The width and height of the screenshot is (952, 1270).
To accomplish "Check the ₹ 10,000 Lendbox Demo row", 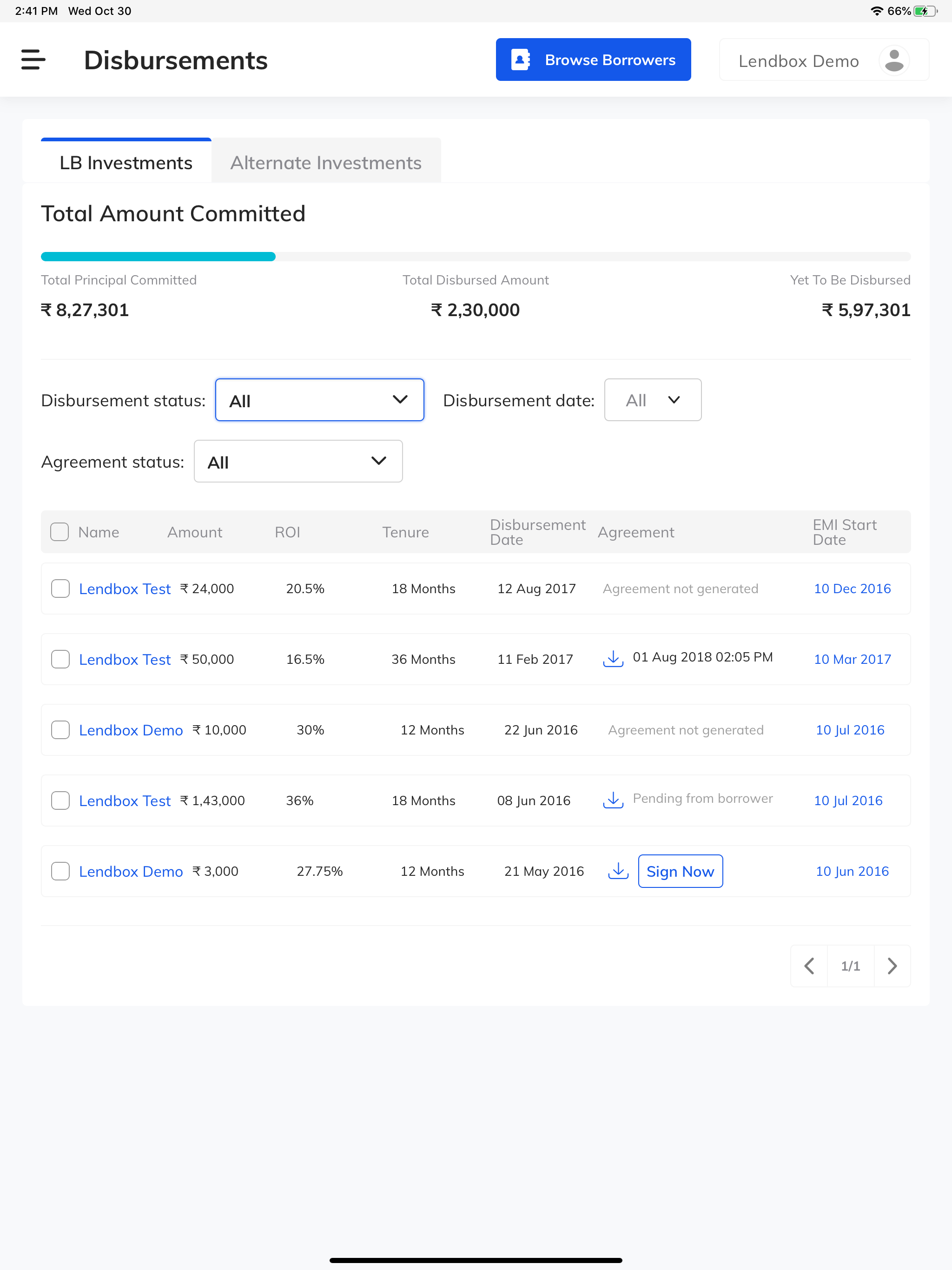I will pyautogui.click(x=60, y=730).
